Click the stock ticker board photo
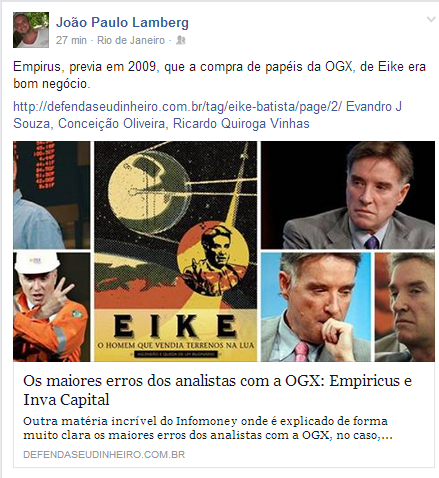This screenshot has width=439, height=478. coord(52,195)
